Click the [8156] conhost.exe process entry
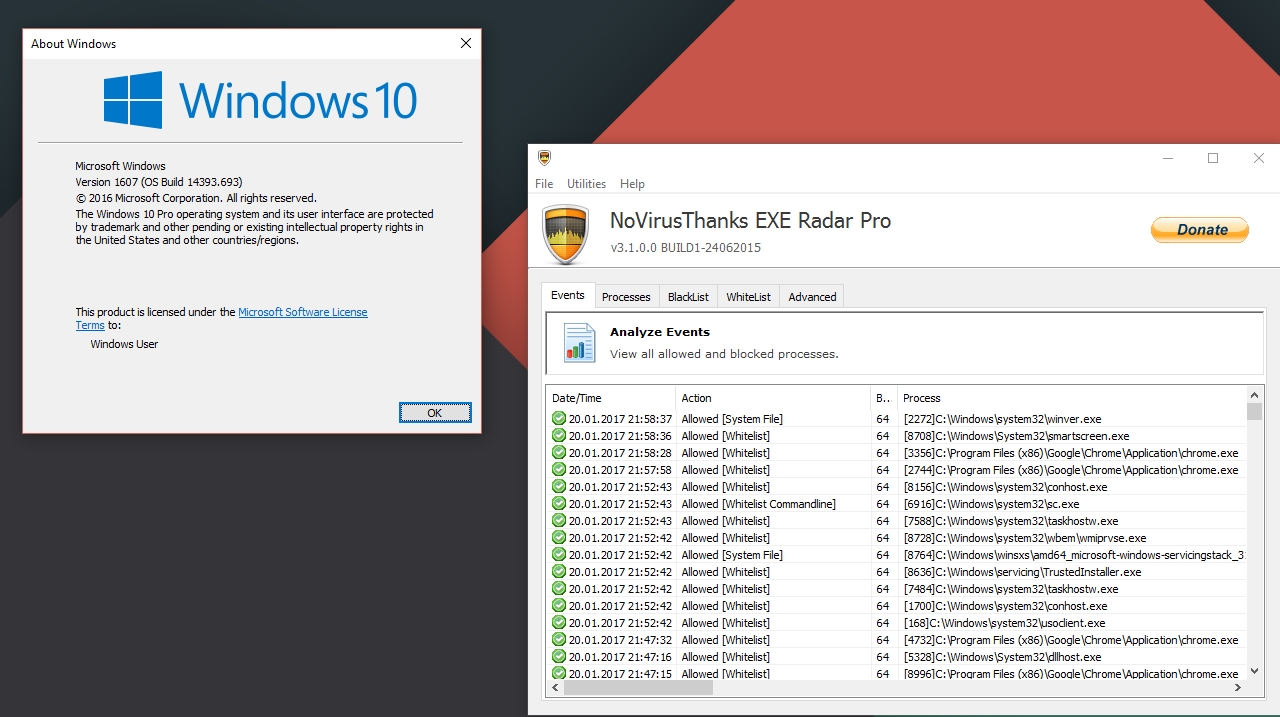 [1005, 487]
